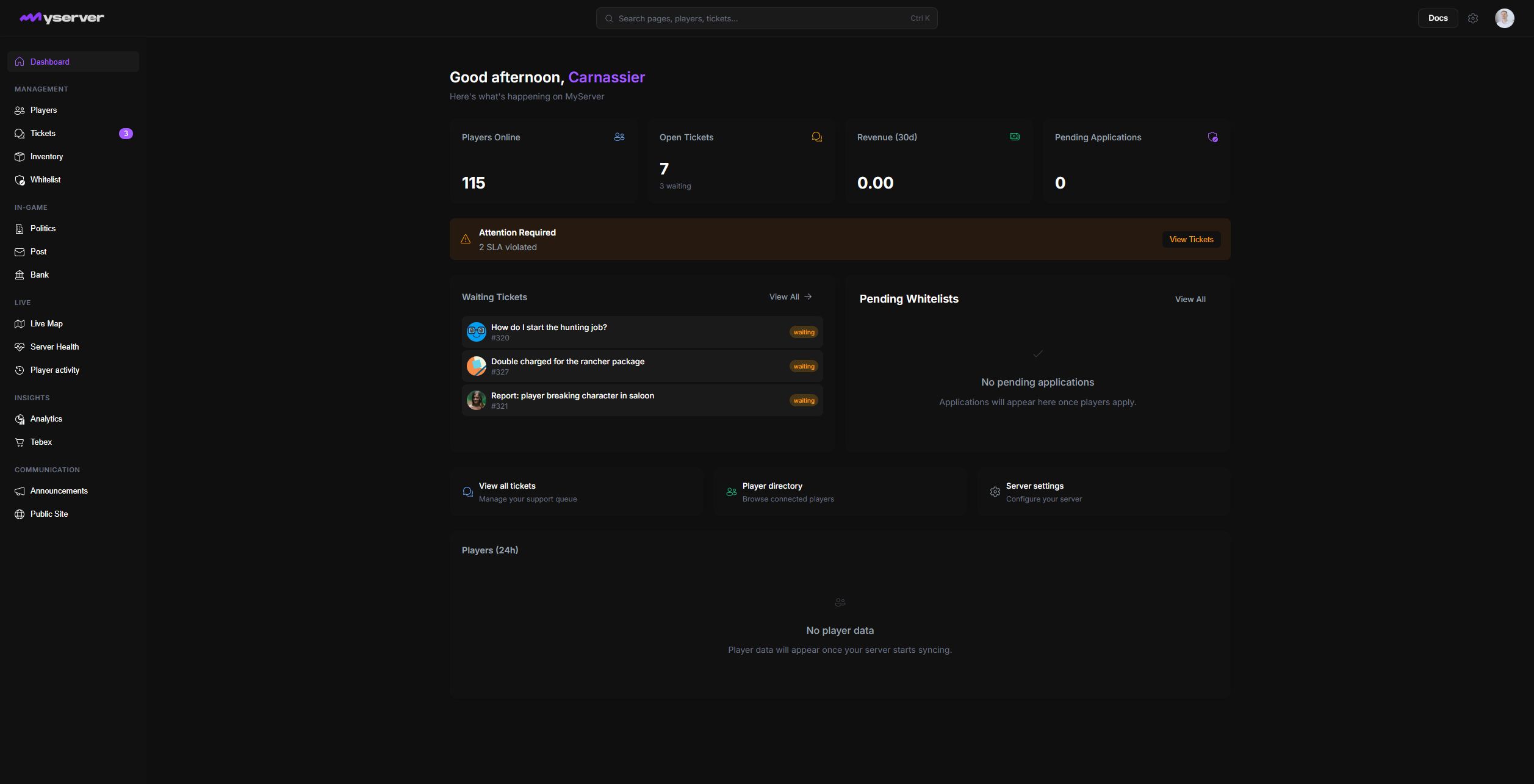Click the Revenue (30d) cash icon

(x=1015, y=137)
